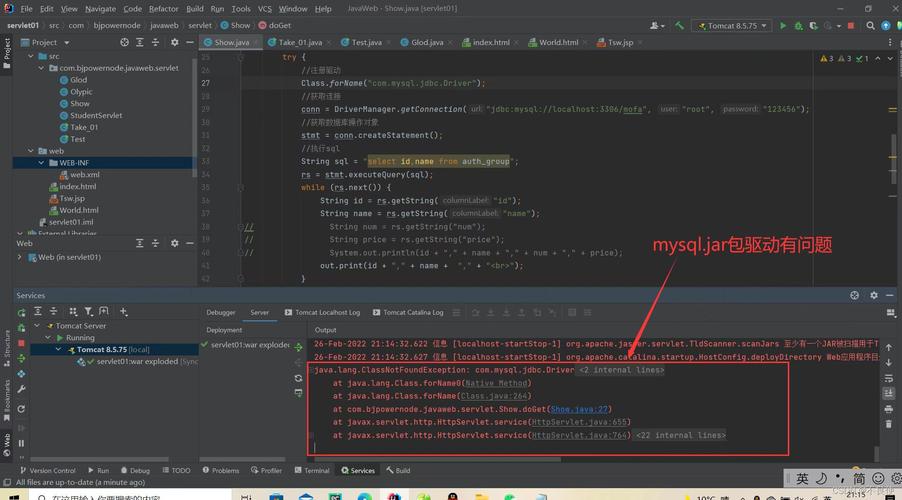Collapse the Tomcat Server node in Services
902x500 pixels.
click(x=37, y=326)
